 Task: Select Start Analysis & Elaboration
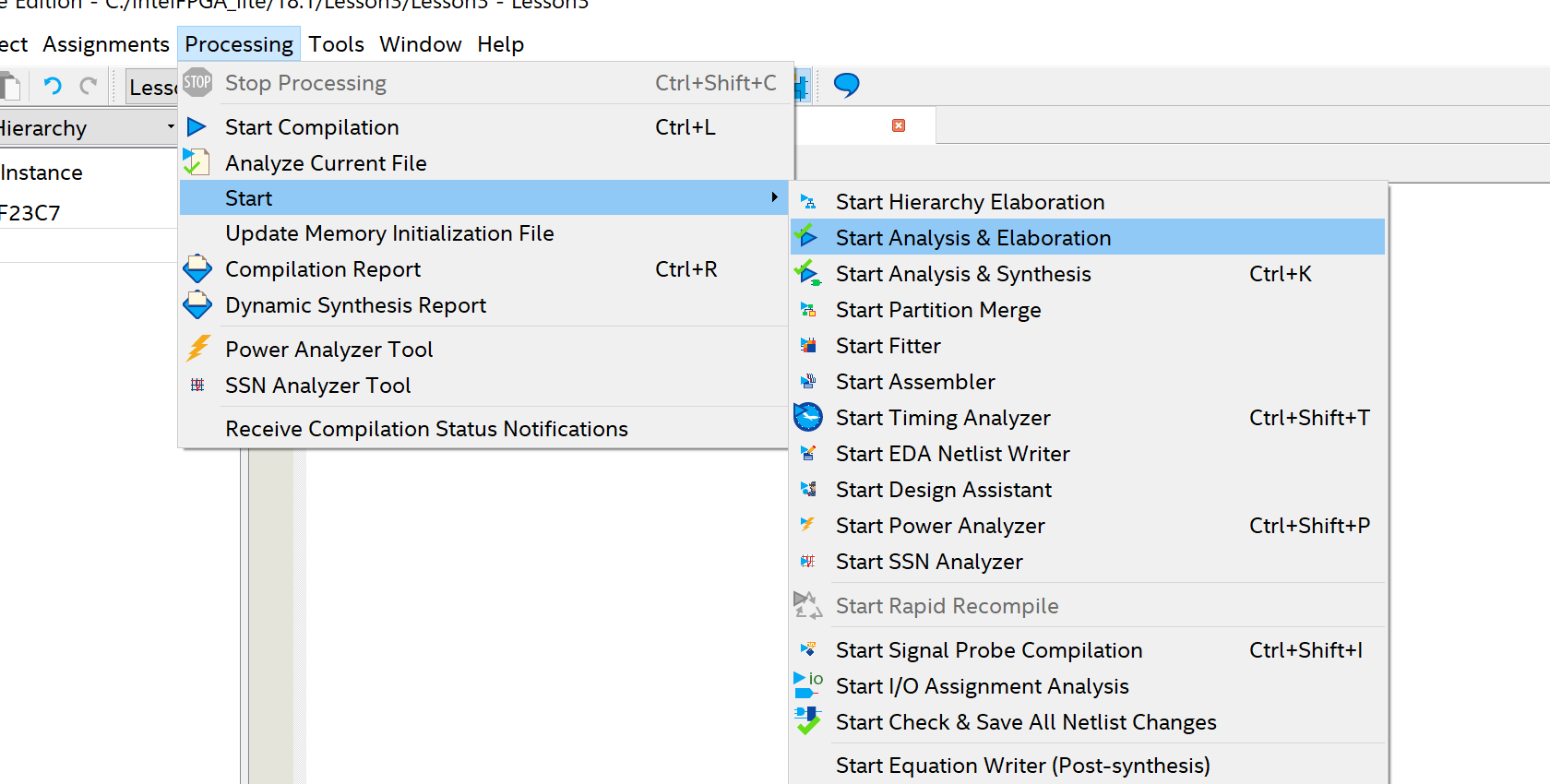(x=972, y=238)
